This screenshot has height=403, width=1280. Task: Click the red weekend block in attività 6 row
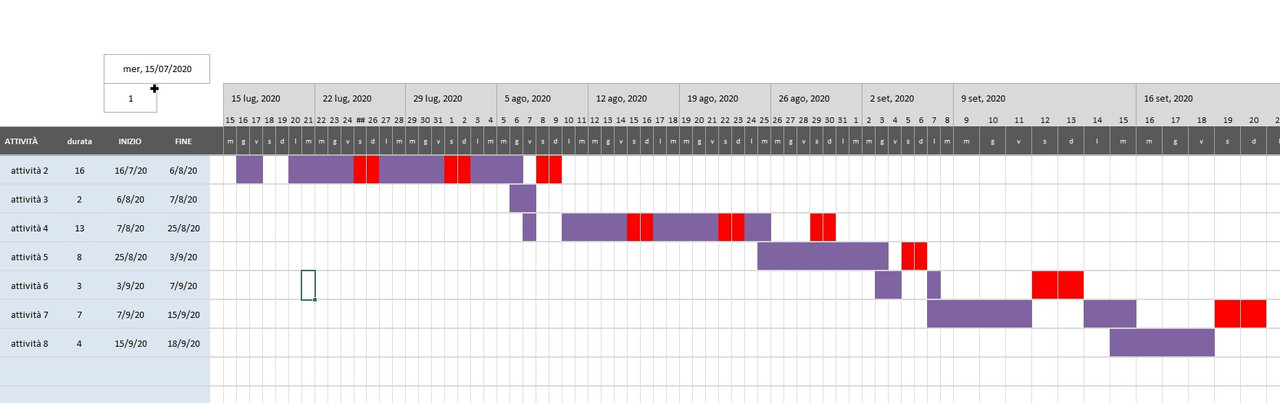pyautogui.click(x=1058, y=285)
